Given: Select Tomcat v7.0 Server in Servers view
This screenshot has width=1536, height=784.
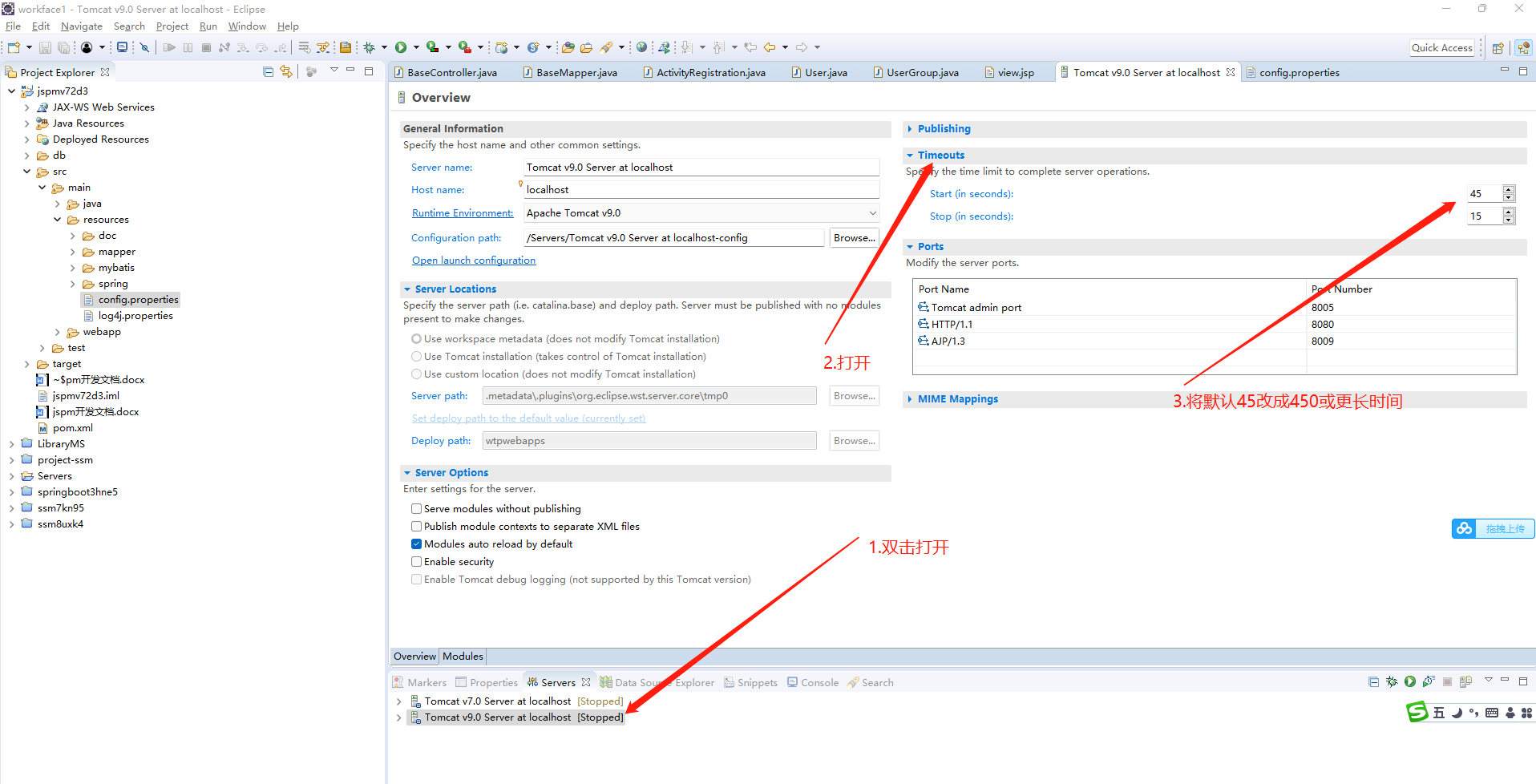Looking at the screenshot, I should (517, 701).
